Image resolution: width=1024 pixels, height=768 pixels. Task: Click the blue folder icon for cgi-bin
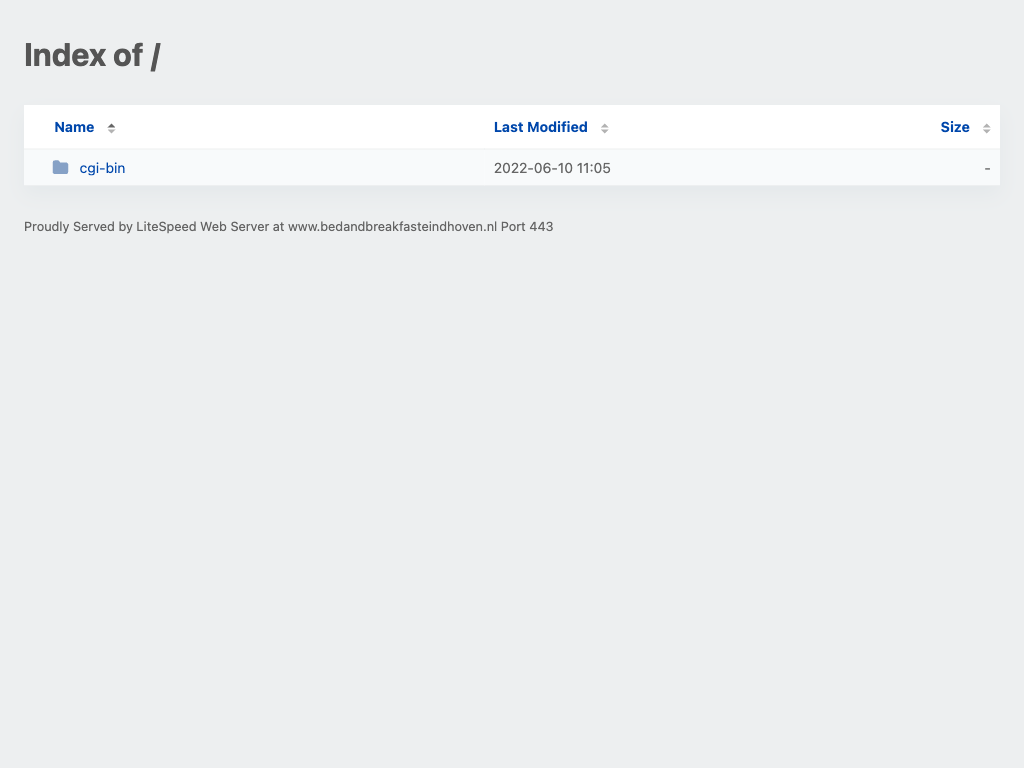coord(61,168)
